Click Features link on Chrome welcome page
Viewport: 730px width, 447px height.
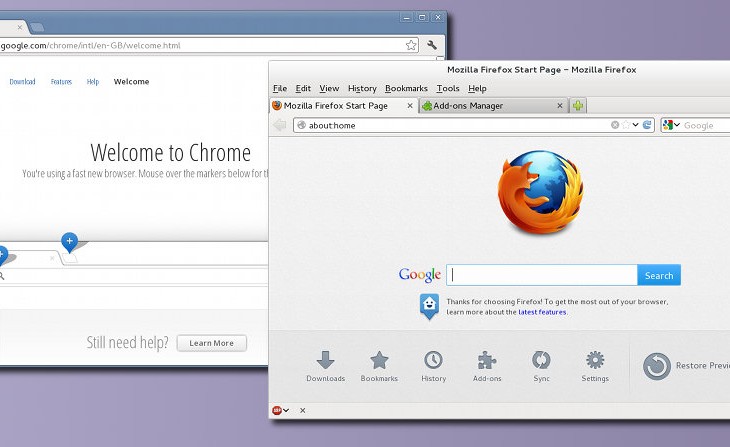61,81
